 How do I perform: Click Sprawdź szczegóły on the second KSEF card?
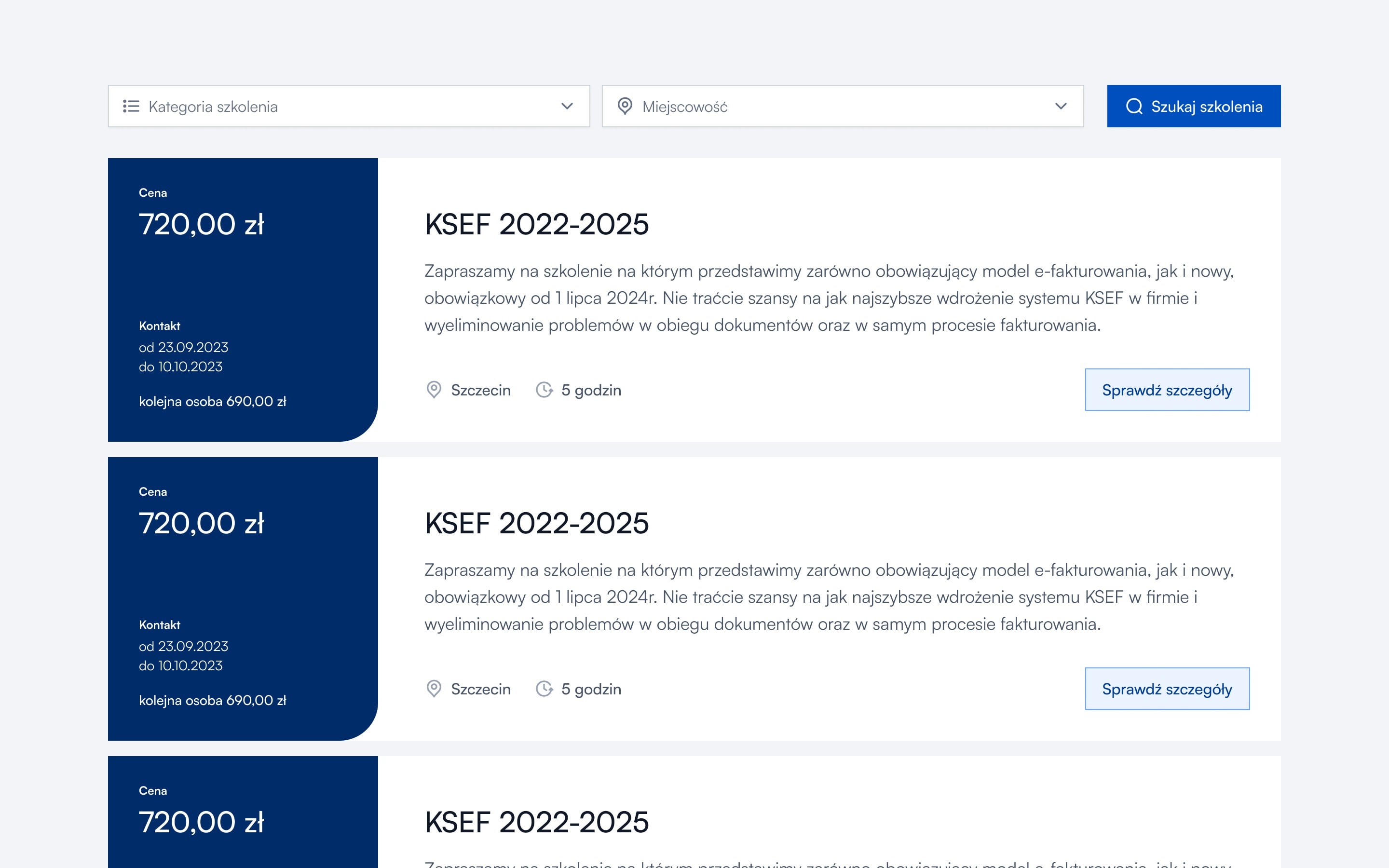coord(1168,689)
